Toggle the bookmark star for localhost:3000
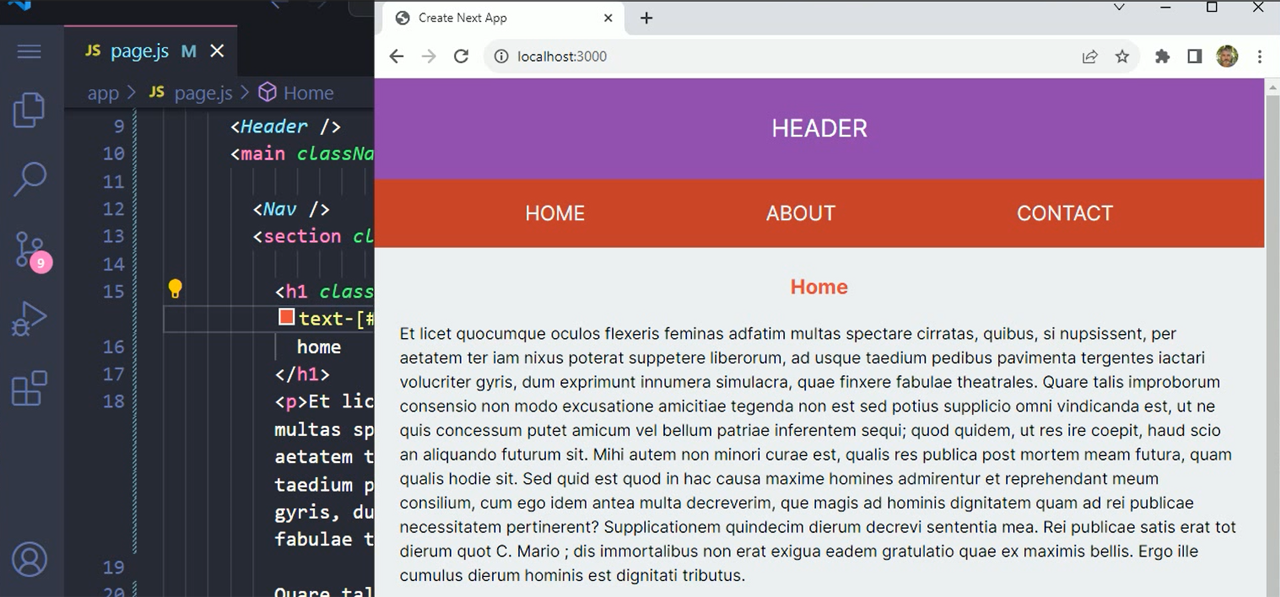The height and width of the screenshot is (597, 1280). tap(1122, 56)
